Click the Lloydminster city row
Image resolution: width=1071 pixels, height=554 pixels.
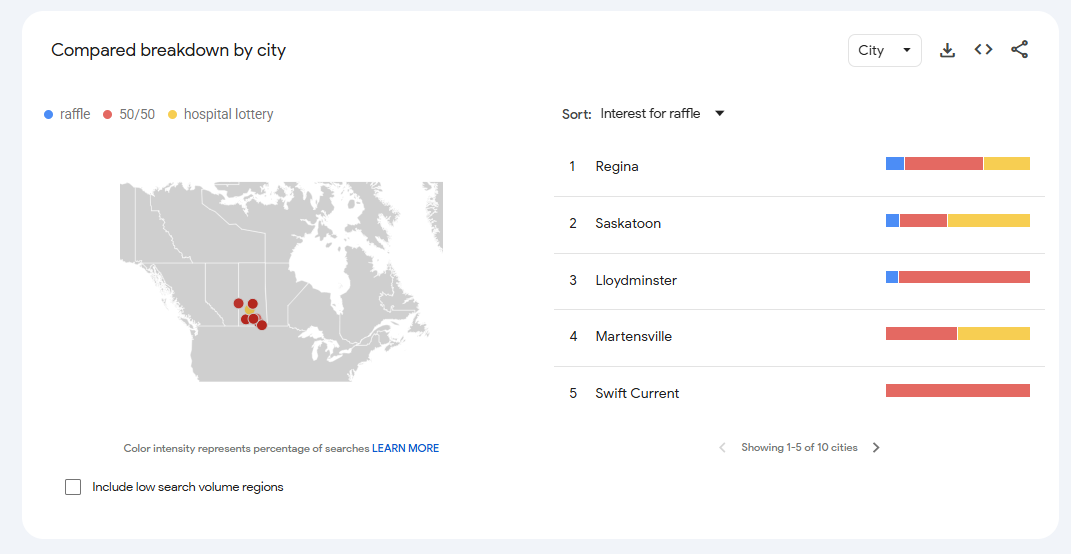[x=635, y=280]
